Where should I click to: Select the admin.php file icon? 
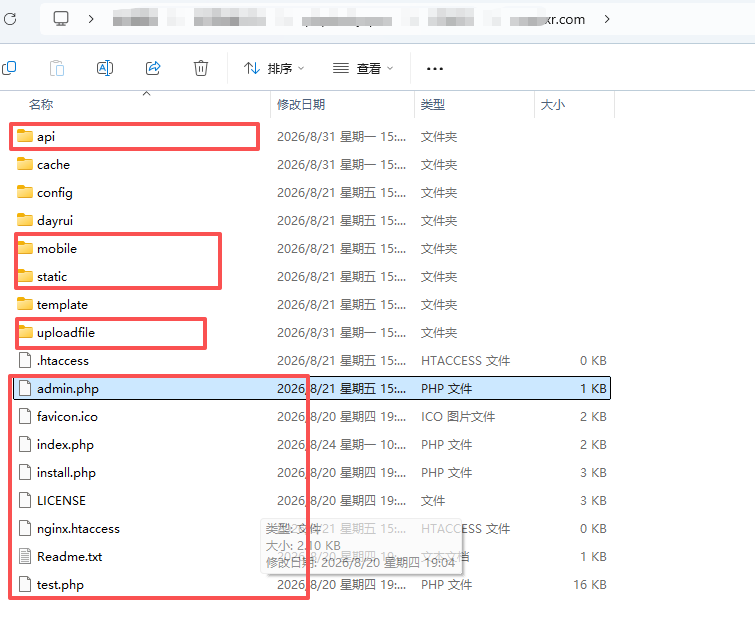coord(25,388)
